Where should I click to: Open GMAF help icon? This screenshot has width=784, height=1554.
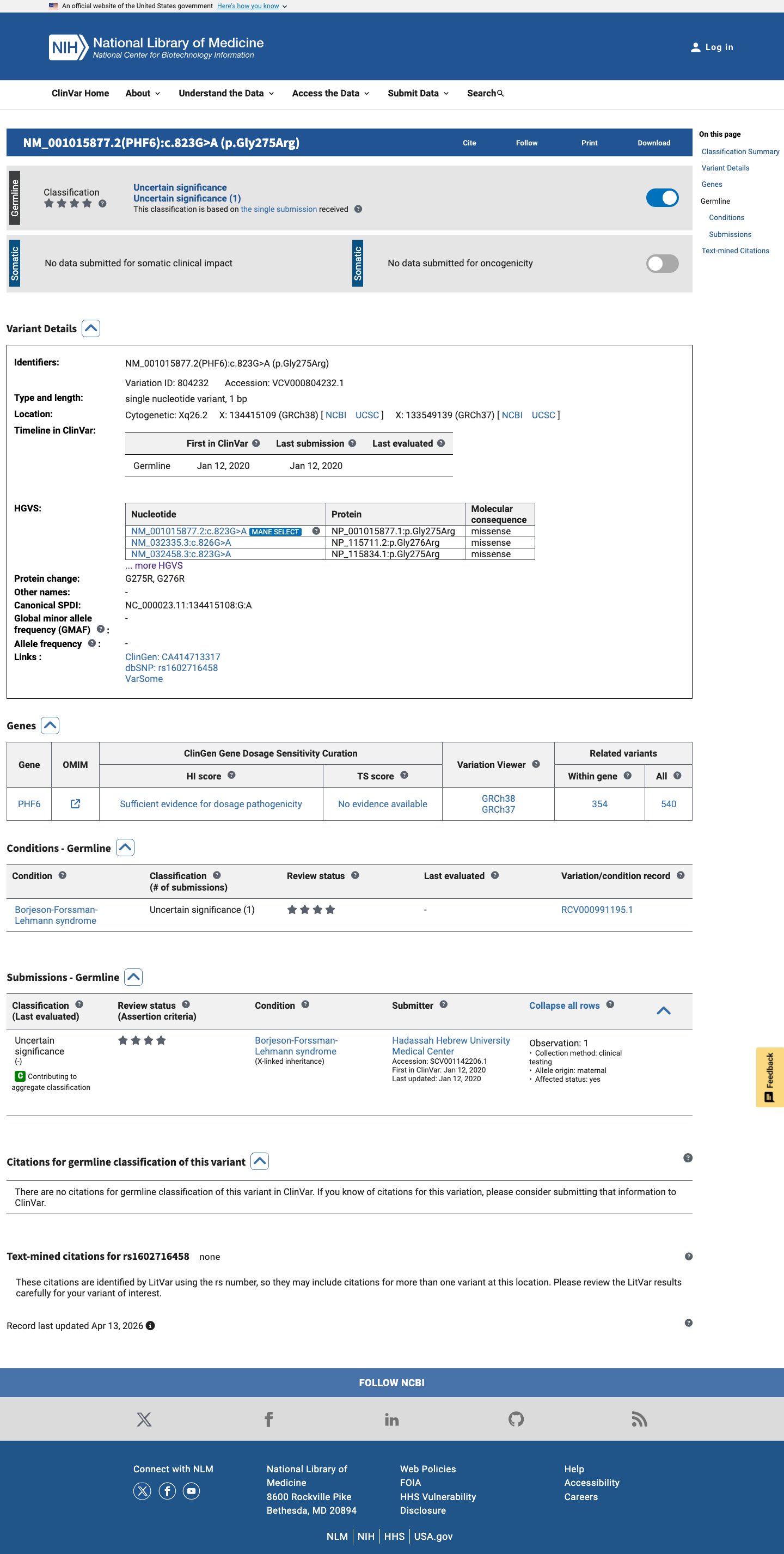point(101,629)
